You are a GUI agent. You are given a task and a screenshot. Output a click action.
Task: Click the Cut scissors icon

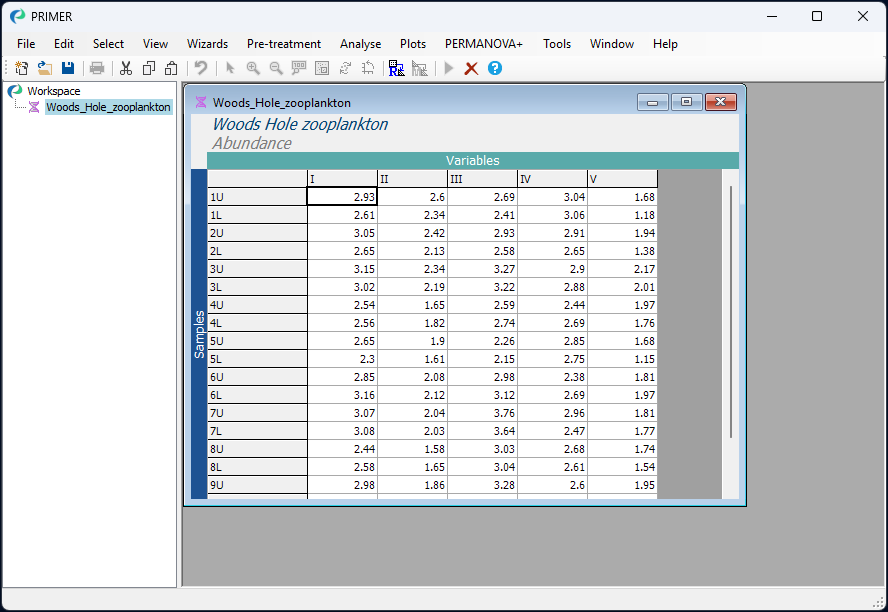(x=126, y=68)
